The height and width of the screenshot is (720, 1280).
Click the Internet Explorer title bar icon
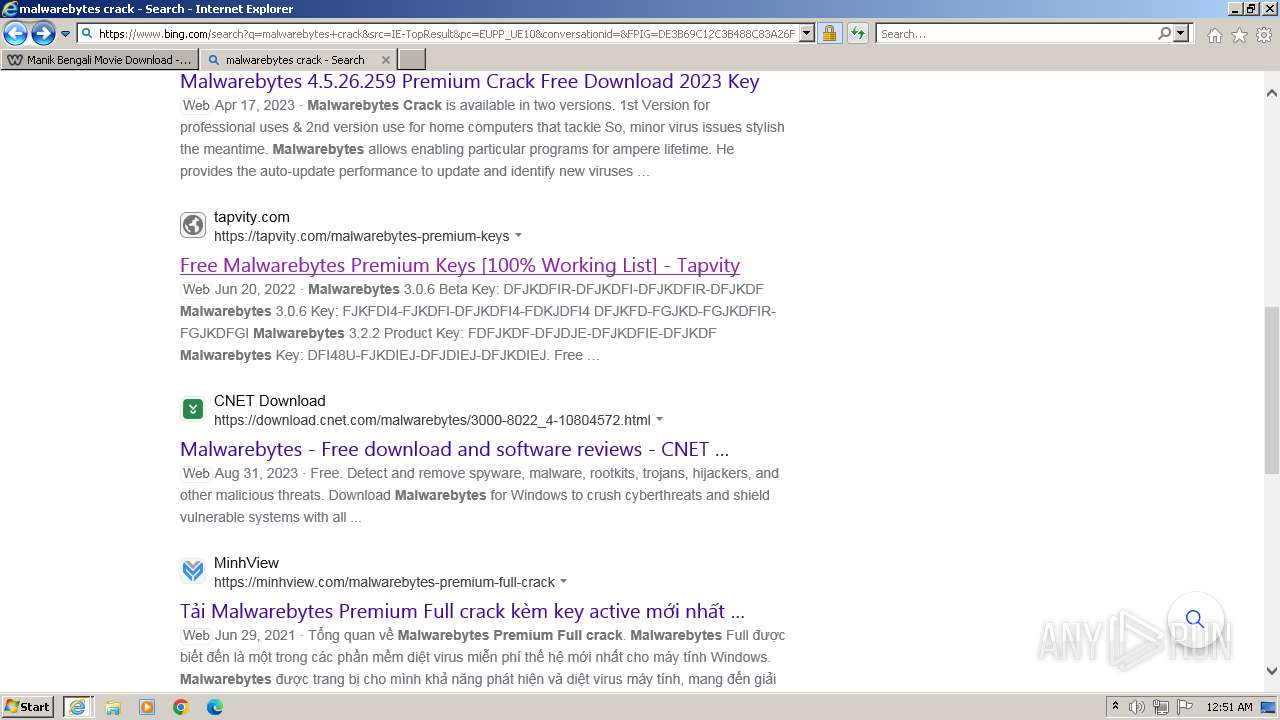pyautogui.click(x=10, y=9)
